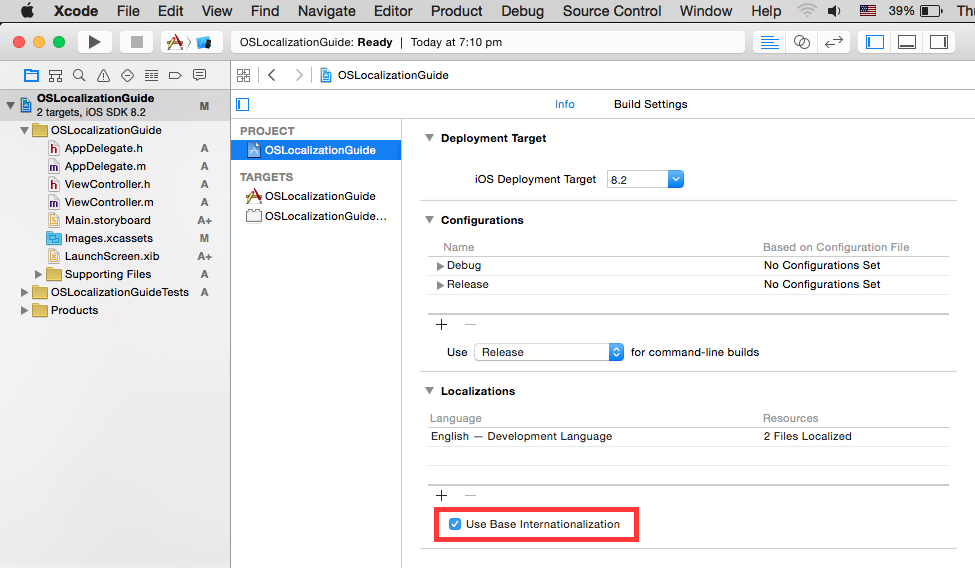
Task: Collapse the root OSLocalizationGuide project
Action: (x=11, y=105)
